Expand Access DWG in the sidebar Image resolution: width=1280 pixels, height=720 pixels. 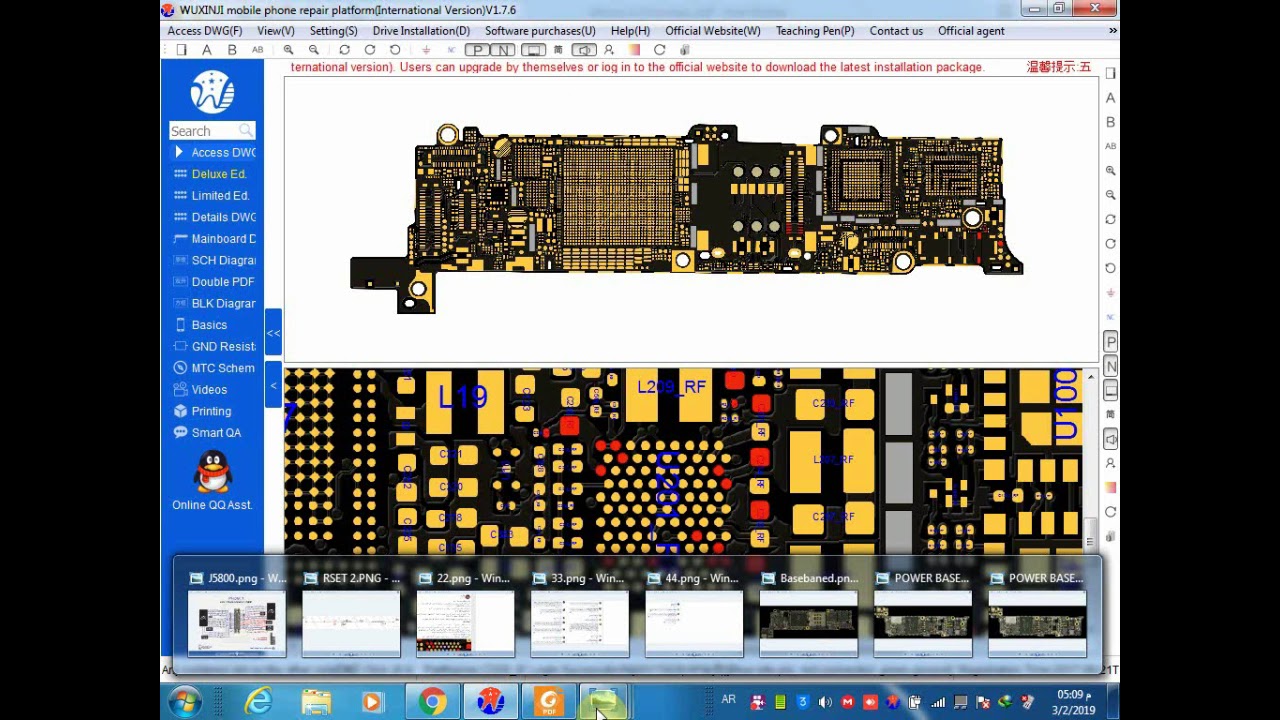[x=215, y=152]
